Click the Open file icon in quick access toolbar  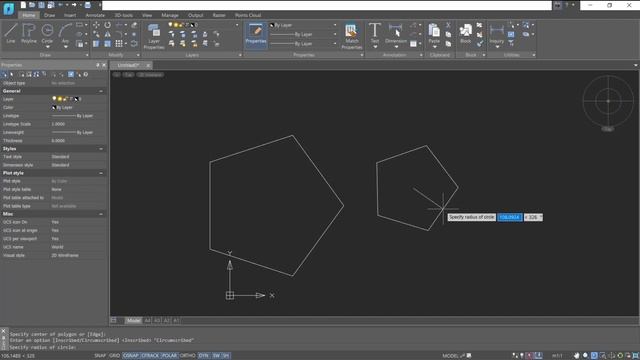pyautogui.click(x=32, y=5)
